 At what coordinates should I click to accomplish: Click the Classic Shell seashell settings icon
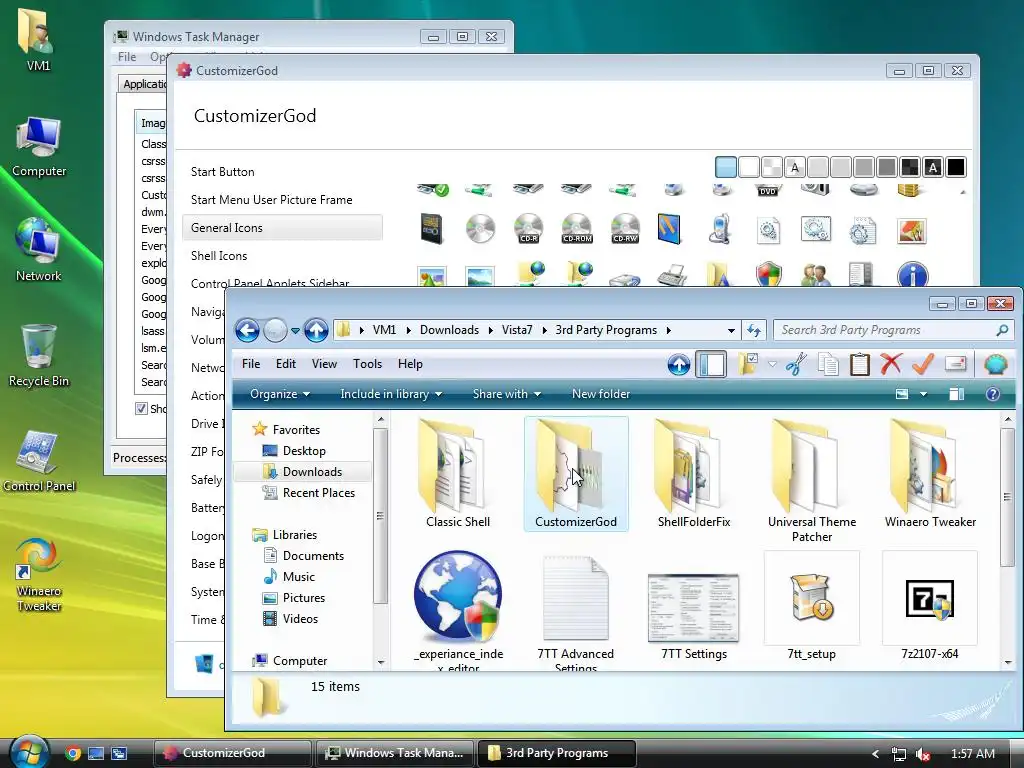(x=995, y=364)
